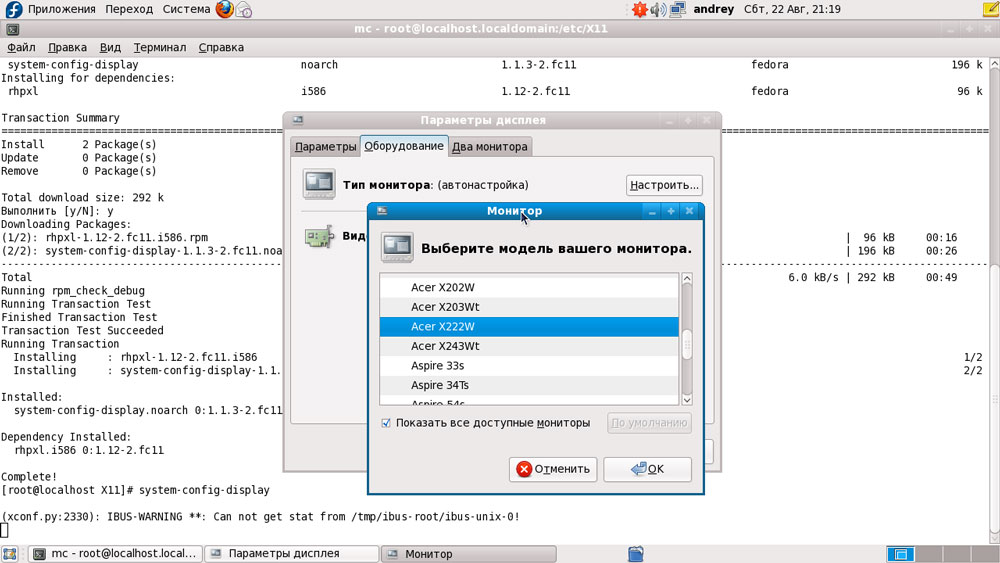Open the Терминал menu in terminal
Screen dimensions: 1000x563
[x=159, y=47]
